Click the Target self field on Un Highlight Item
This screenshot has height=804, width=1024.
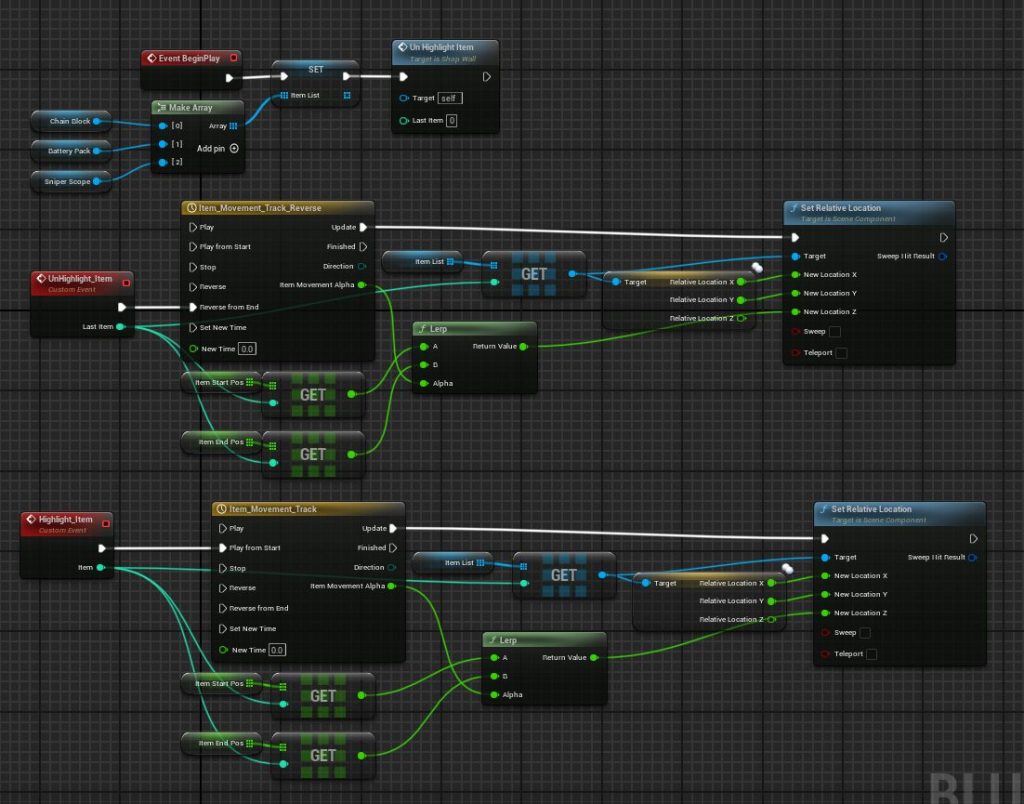click(450, 98)
